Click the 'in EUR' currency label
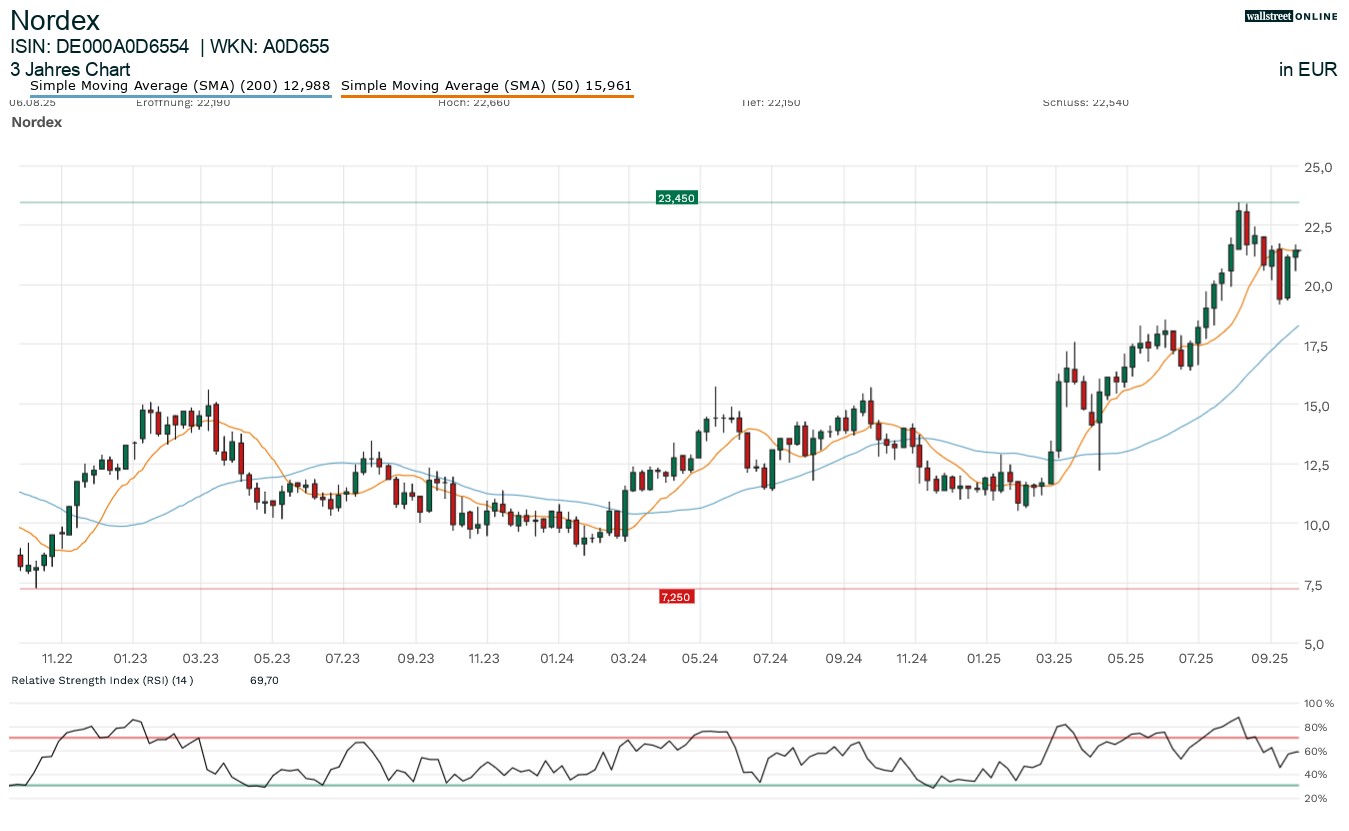This screenshot has height=831, width=1349. click(x=1308, y=70)
